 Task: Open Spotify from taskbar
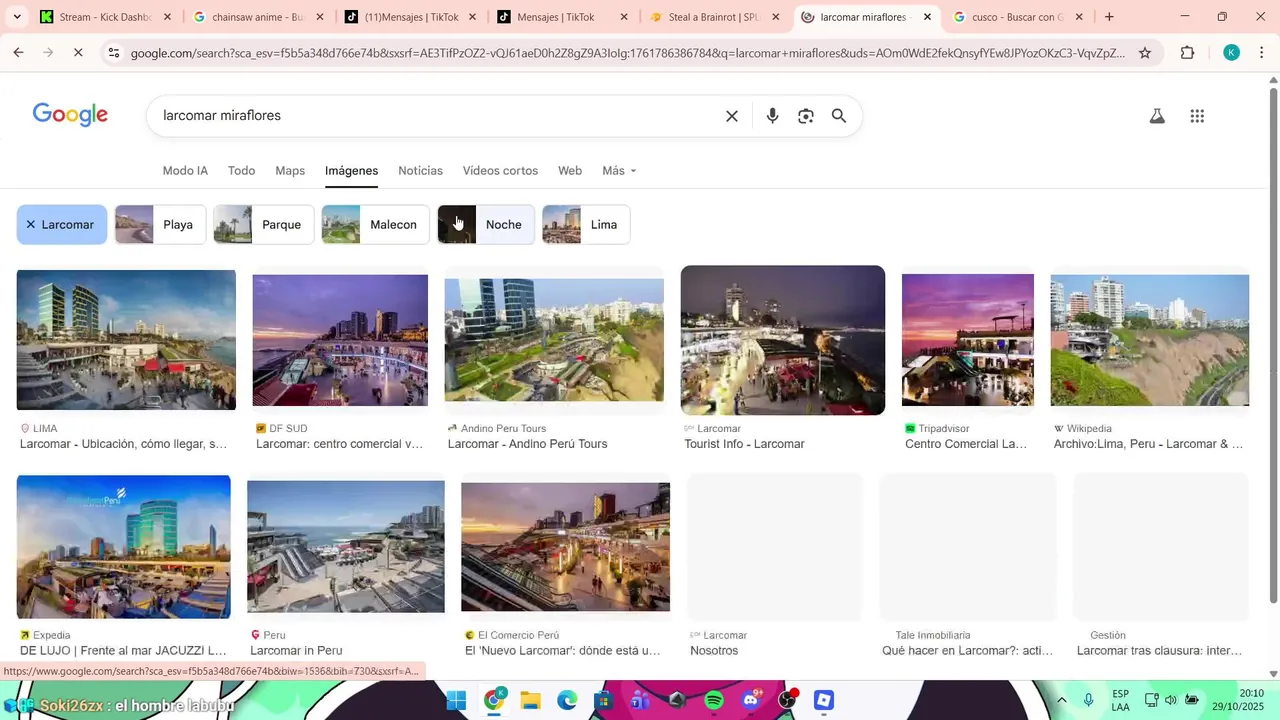[x=714, y=700]
